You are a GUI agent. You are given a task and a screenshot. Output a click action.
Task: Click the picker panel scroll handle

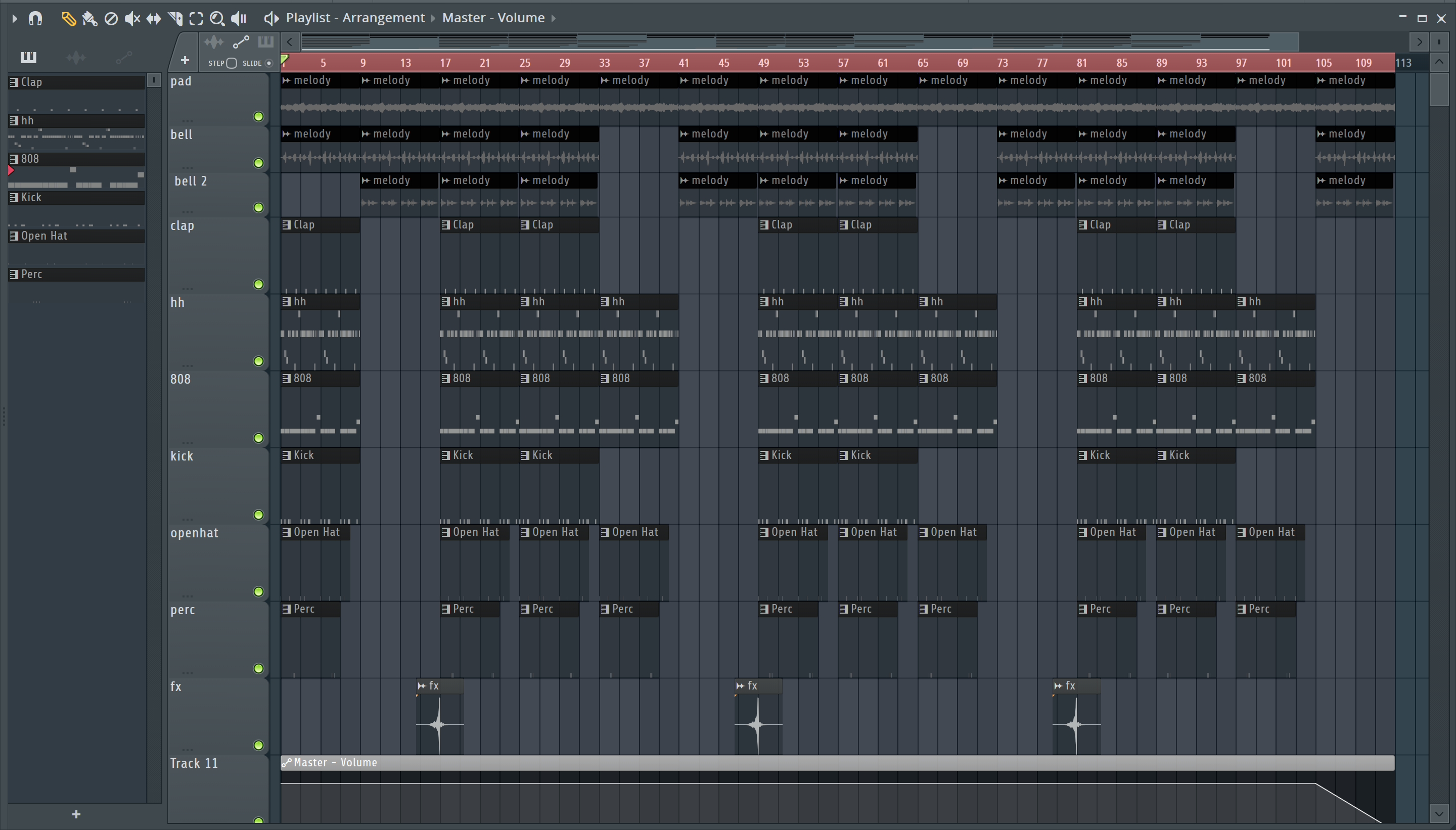(154, 80)
